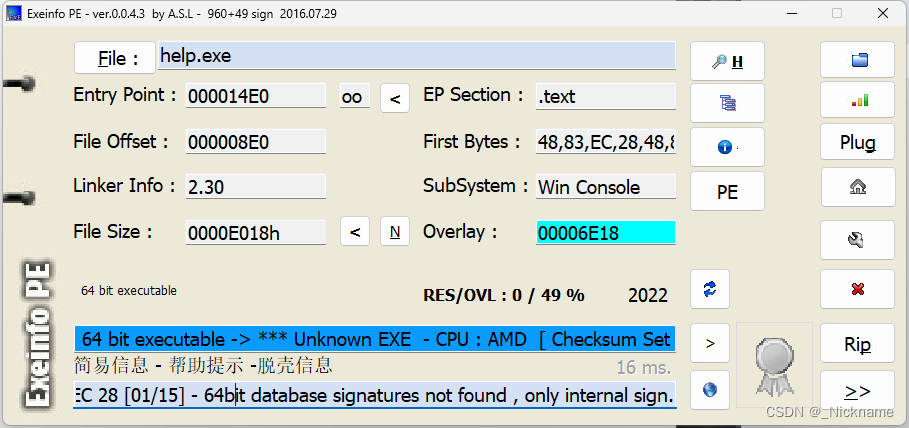Click the File Size value 0000E018h

[256, 233]
